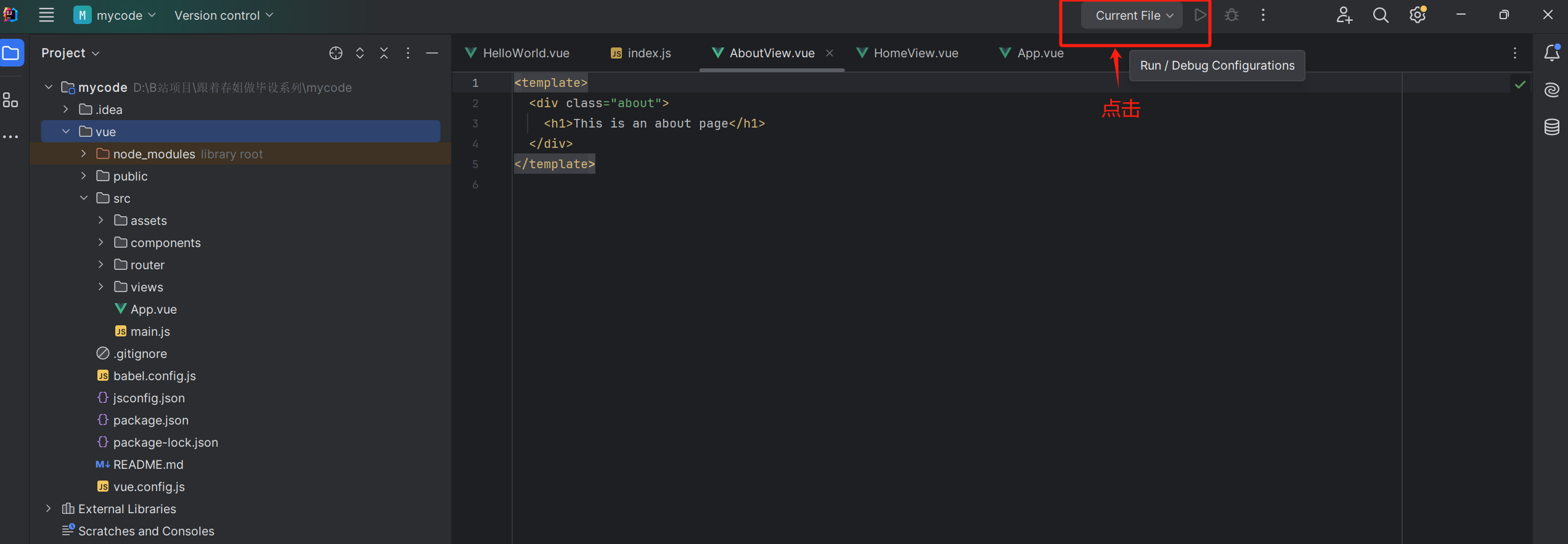Expand External Libraries node
This screenshot has width=1568, height=544.
49,509
